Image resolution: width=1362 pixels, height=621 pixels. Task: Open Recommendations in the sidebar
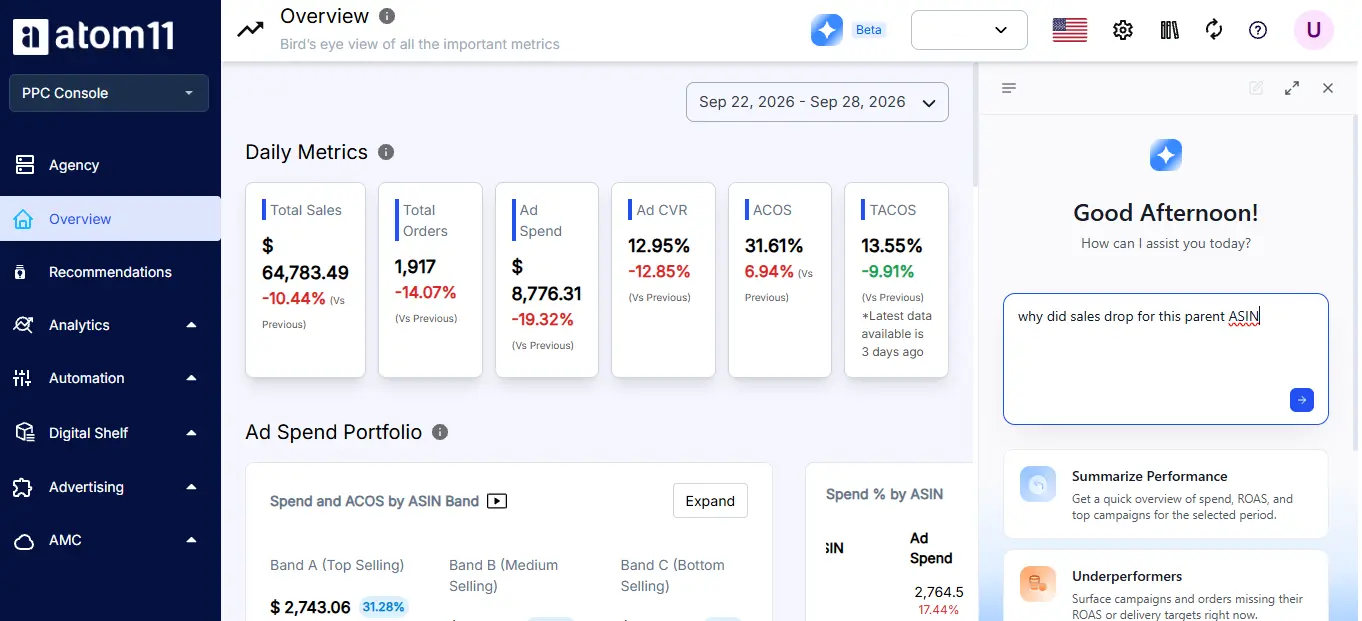point(110,272)
